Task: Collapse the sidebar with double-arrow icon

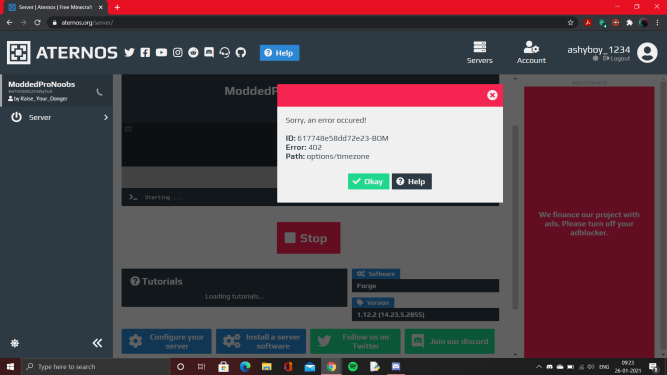Action: click(97, 343)
